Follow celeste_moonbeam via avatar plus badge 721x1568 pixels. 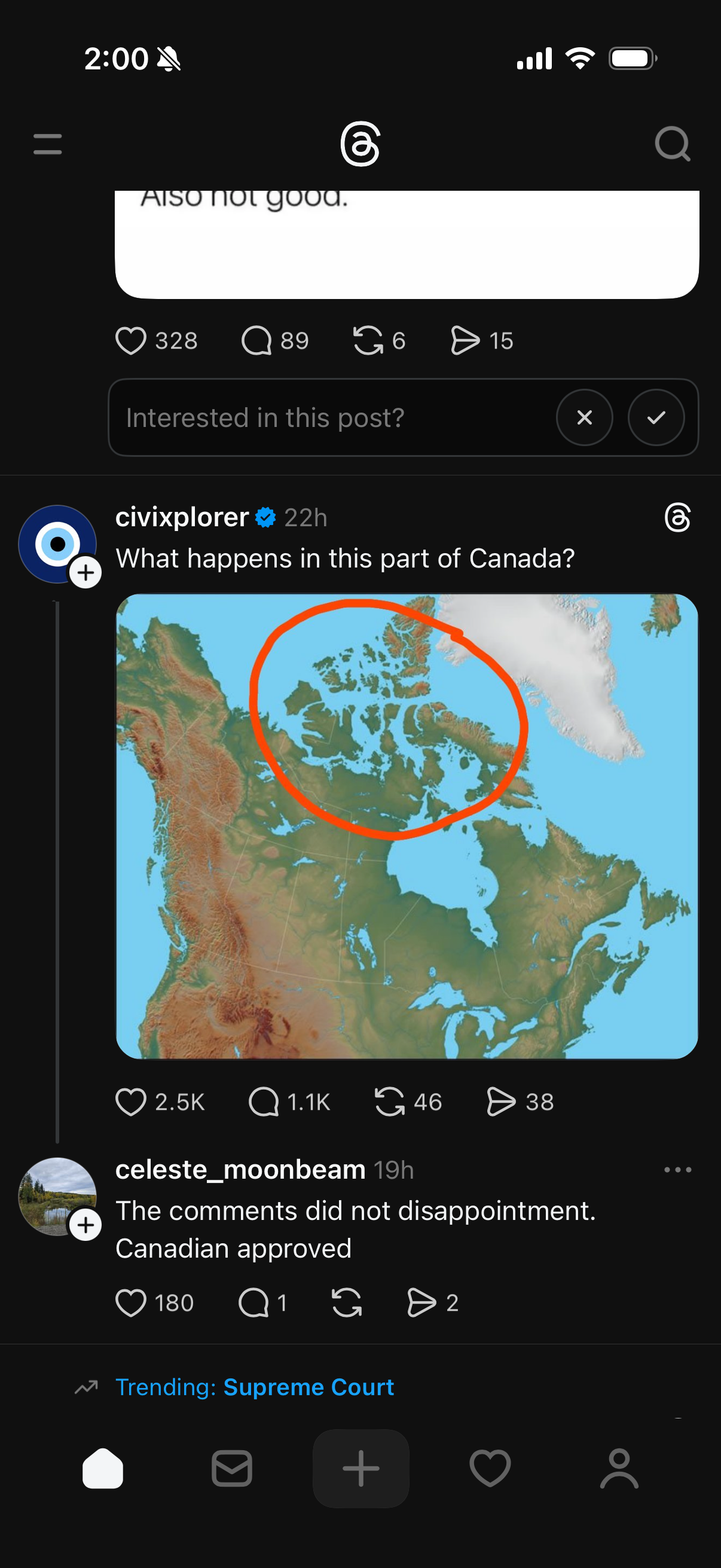coord(85,1225)
